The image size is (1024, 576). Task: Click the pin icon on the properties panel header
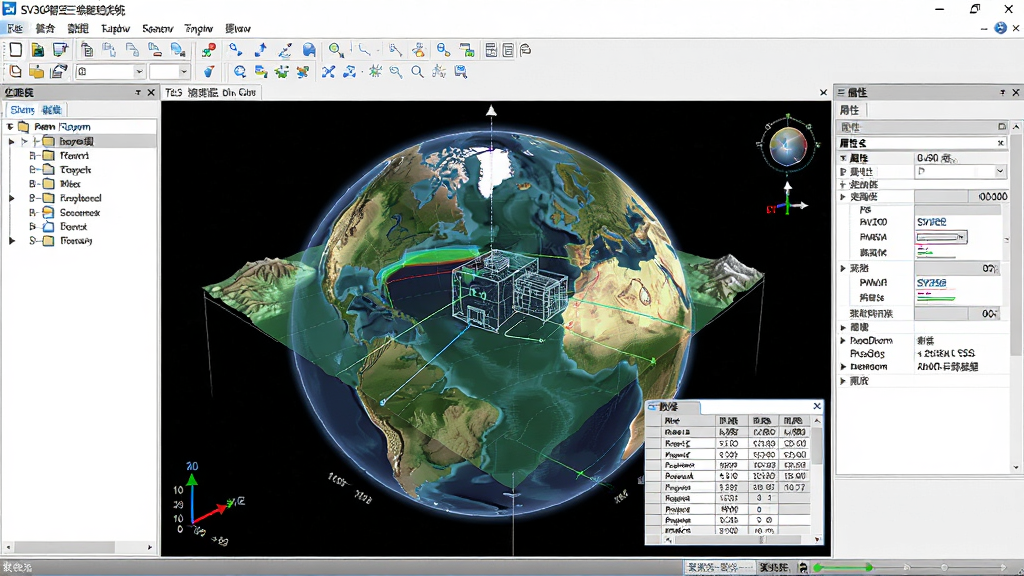pyautogui.click(x=1002, y=93)
